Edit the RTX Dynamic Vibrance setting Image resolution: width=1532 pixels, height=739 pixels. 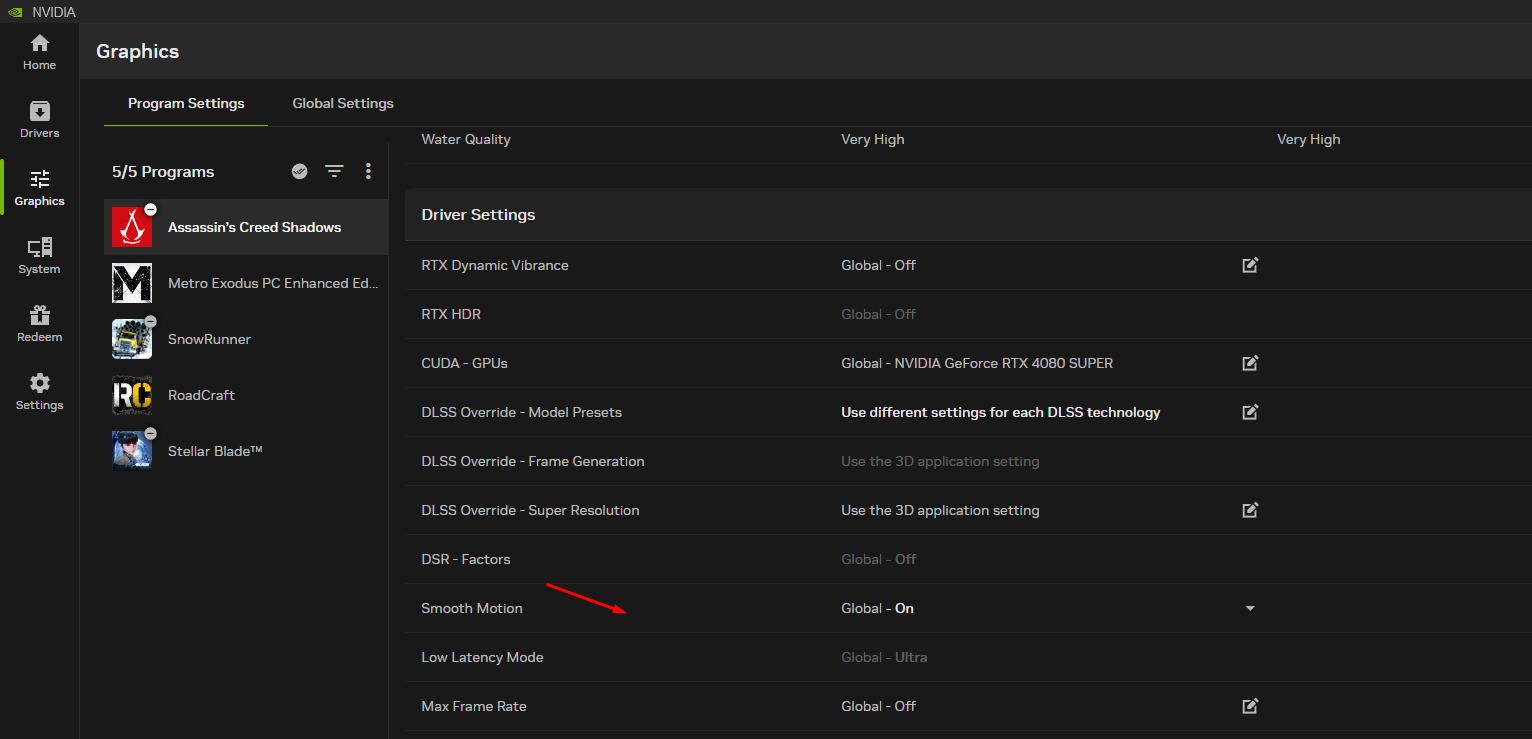(1250, 265)
